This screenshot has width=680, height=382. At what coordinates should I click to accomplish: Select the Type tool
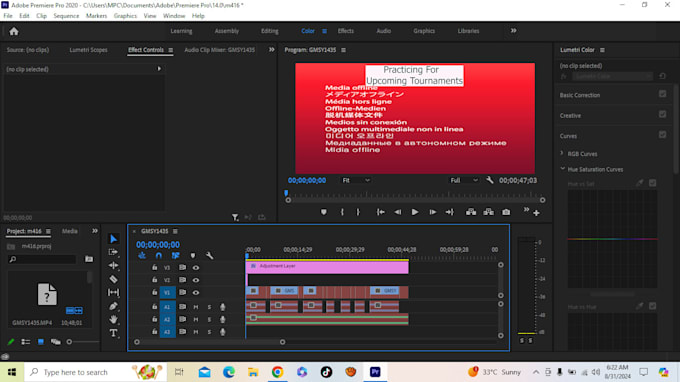(x=113, y=333)
